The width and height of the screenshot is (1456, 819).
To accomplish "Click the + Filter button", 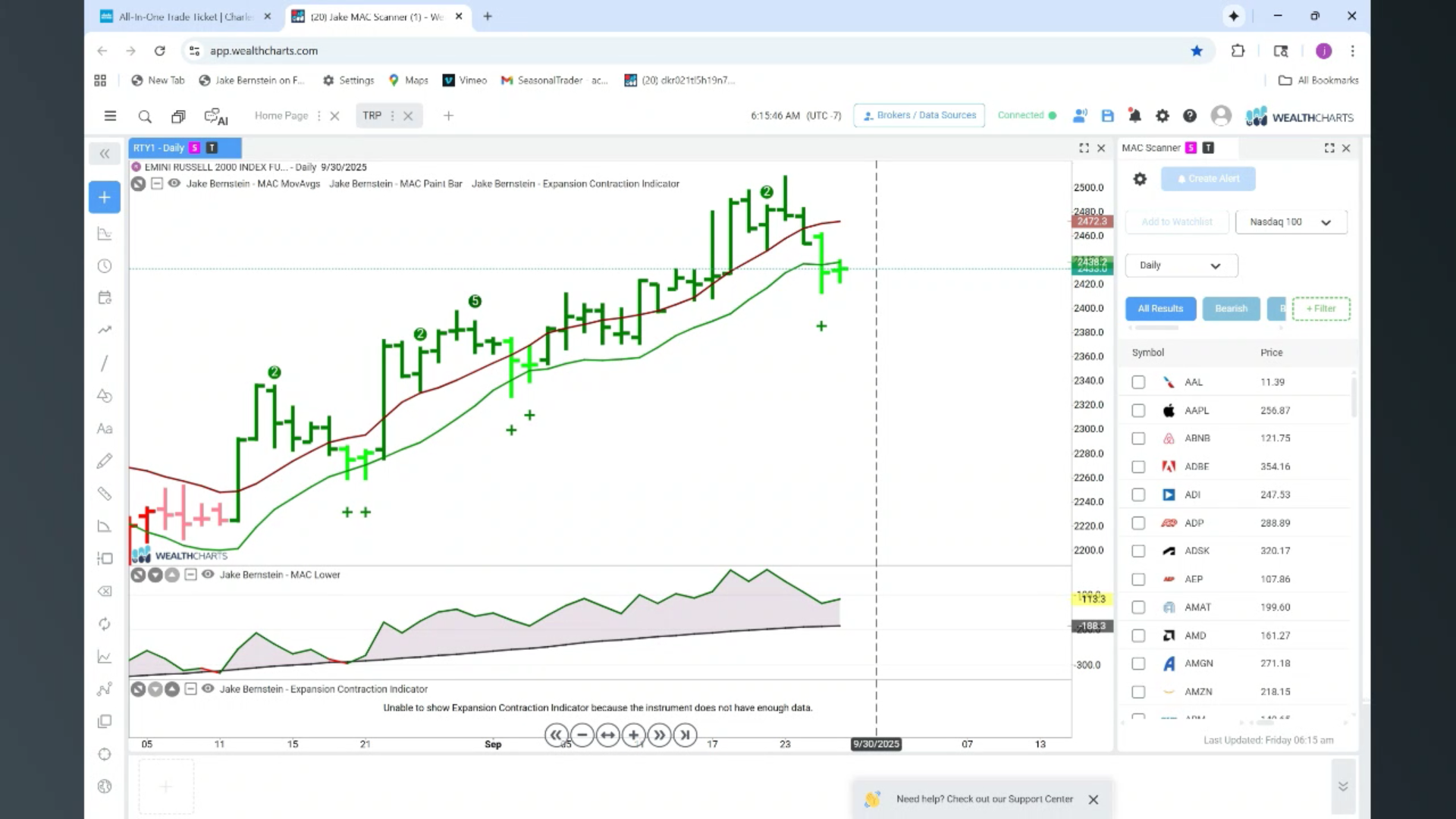I will tap(1321, 309).
